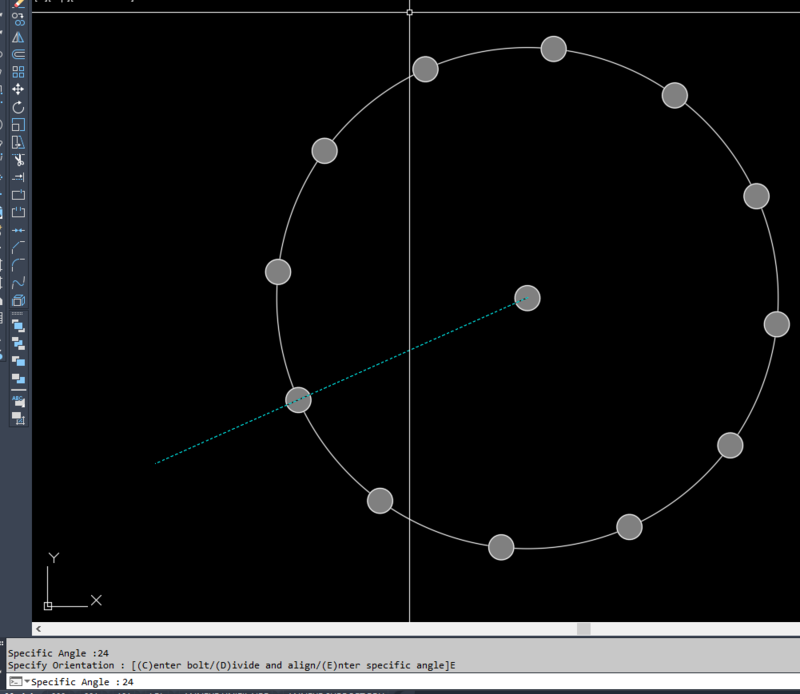The width and height of the screenshot is (800, 694).
Task: Activate the Move tool
Action: point(18,89)
